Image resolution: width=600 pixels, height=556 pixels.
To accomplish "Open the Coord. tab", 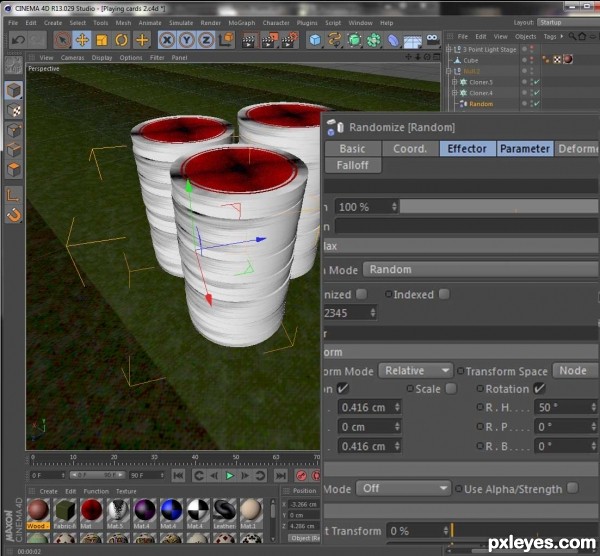I will point(410,148).
